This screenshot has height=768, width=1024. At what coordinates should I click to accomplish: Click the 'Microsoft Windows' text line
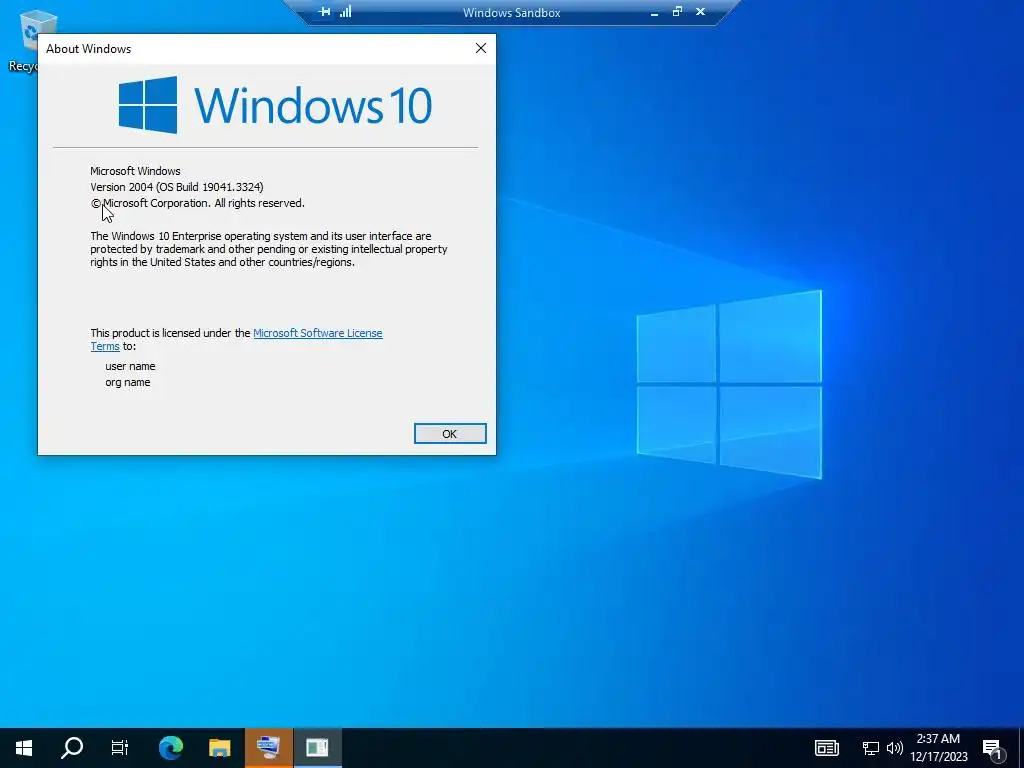click(135, 171)
